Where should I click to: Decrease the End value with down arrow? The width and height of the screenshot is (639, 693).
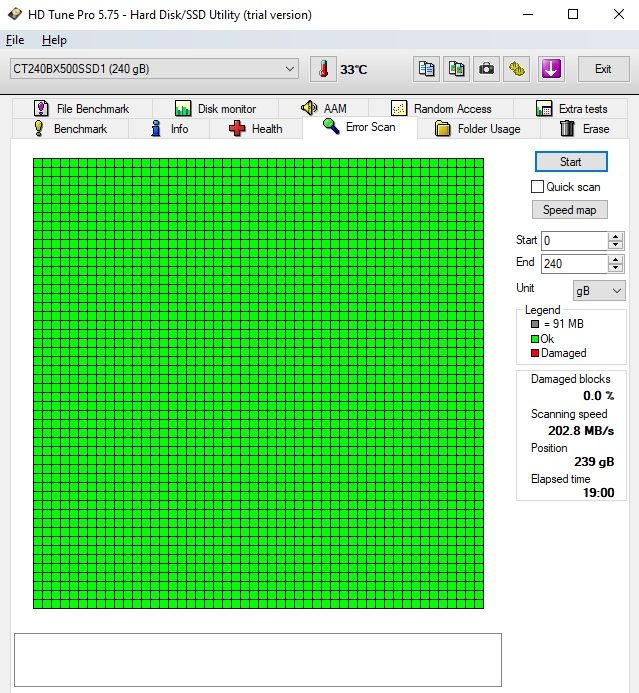pos(615,268)
